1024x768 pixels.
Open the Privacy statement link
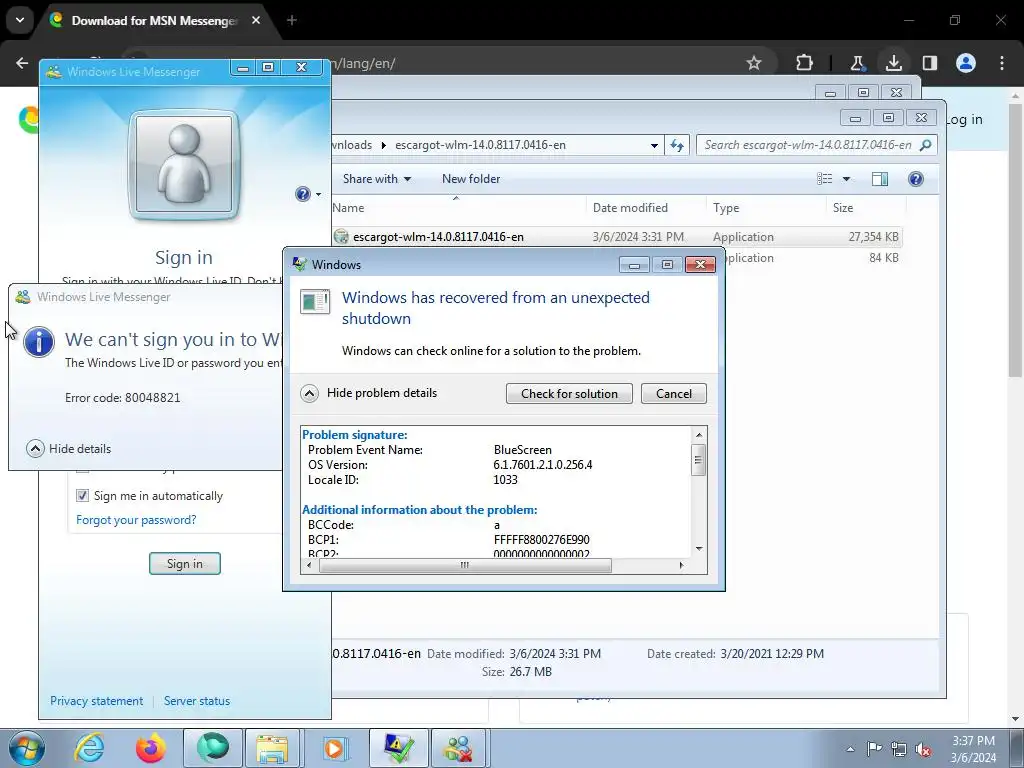97,701
